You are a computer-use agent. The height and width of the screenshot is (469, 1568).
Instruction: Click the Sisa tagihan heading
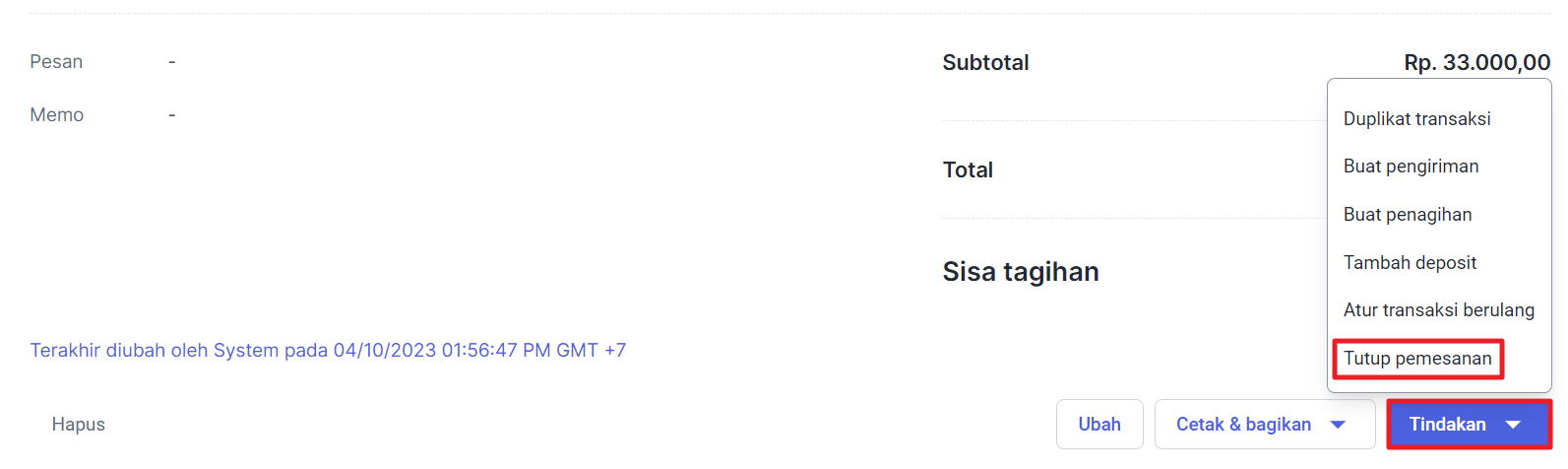(1020, 272)
